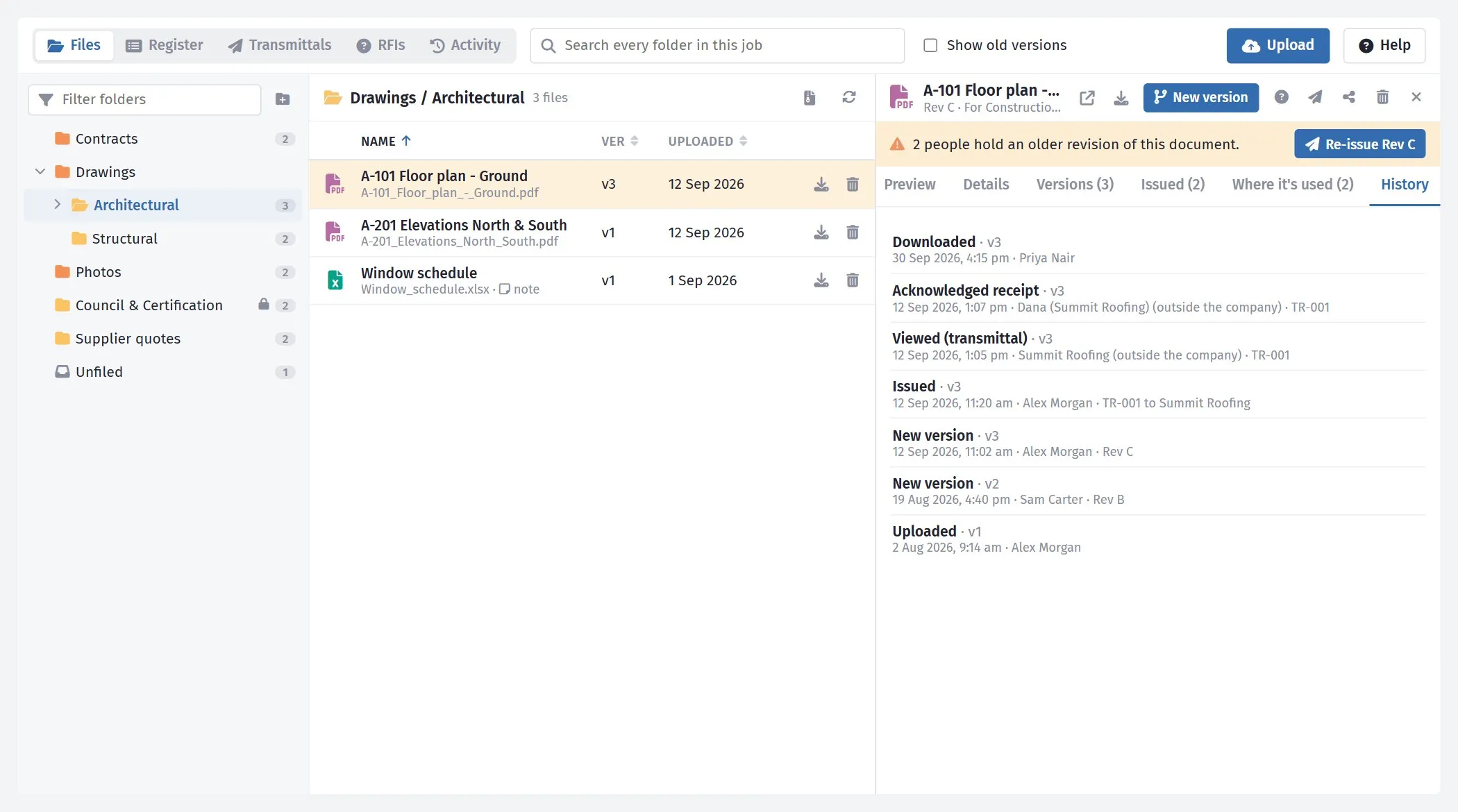Show the Versions (3) tab
1458x812 pixels.
click(x=1075, y=185)
